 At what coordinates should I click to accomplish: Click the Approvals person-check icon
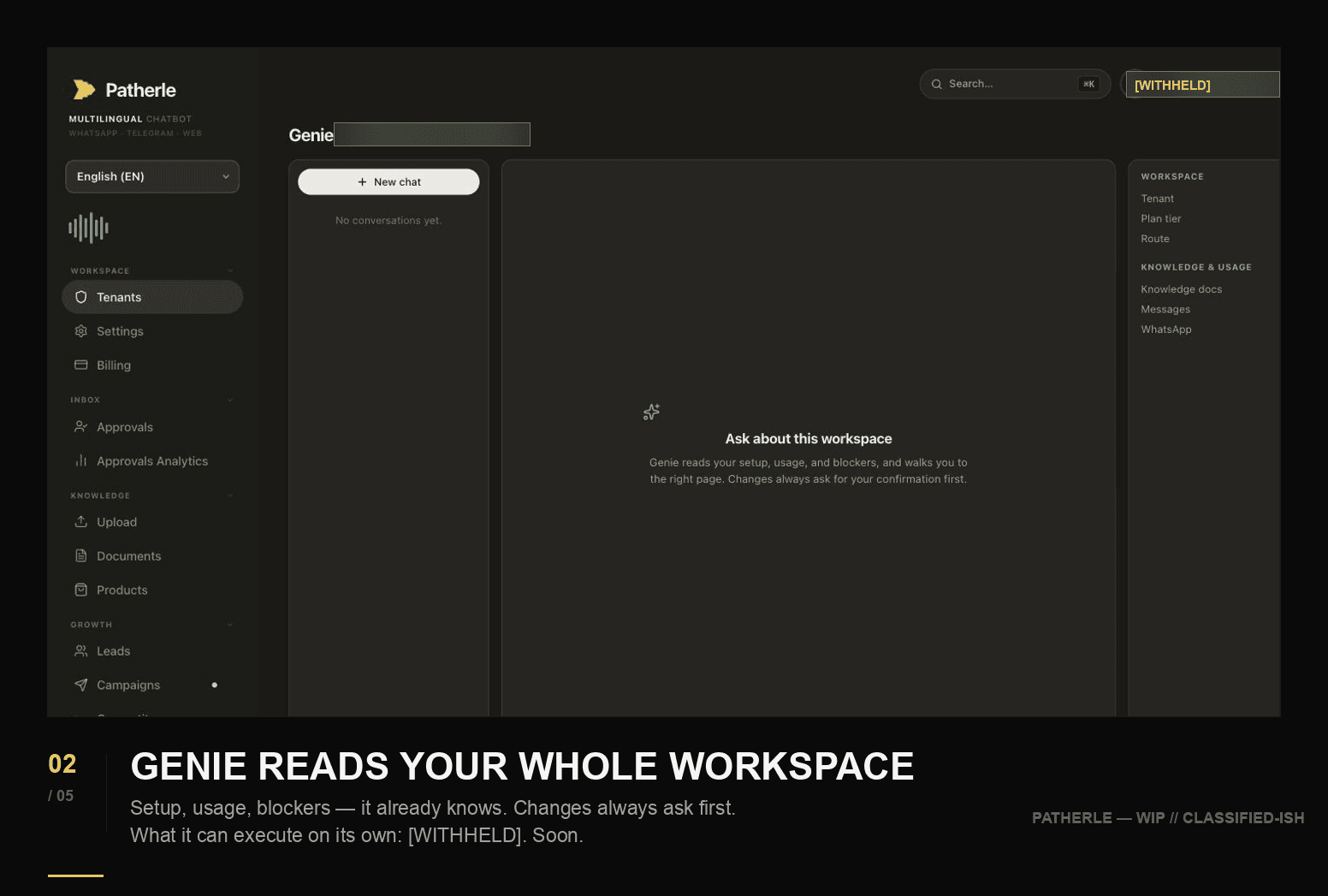81,426
